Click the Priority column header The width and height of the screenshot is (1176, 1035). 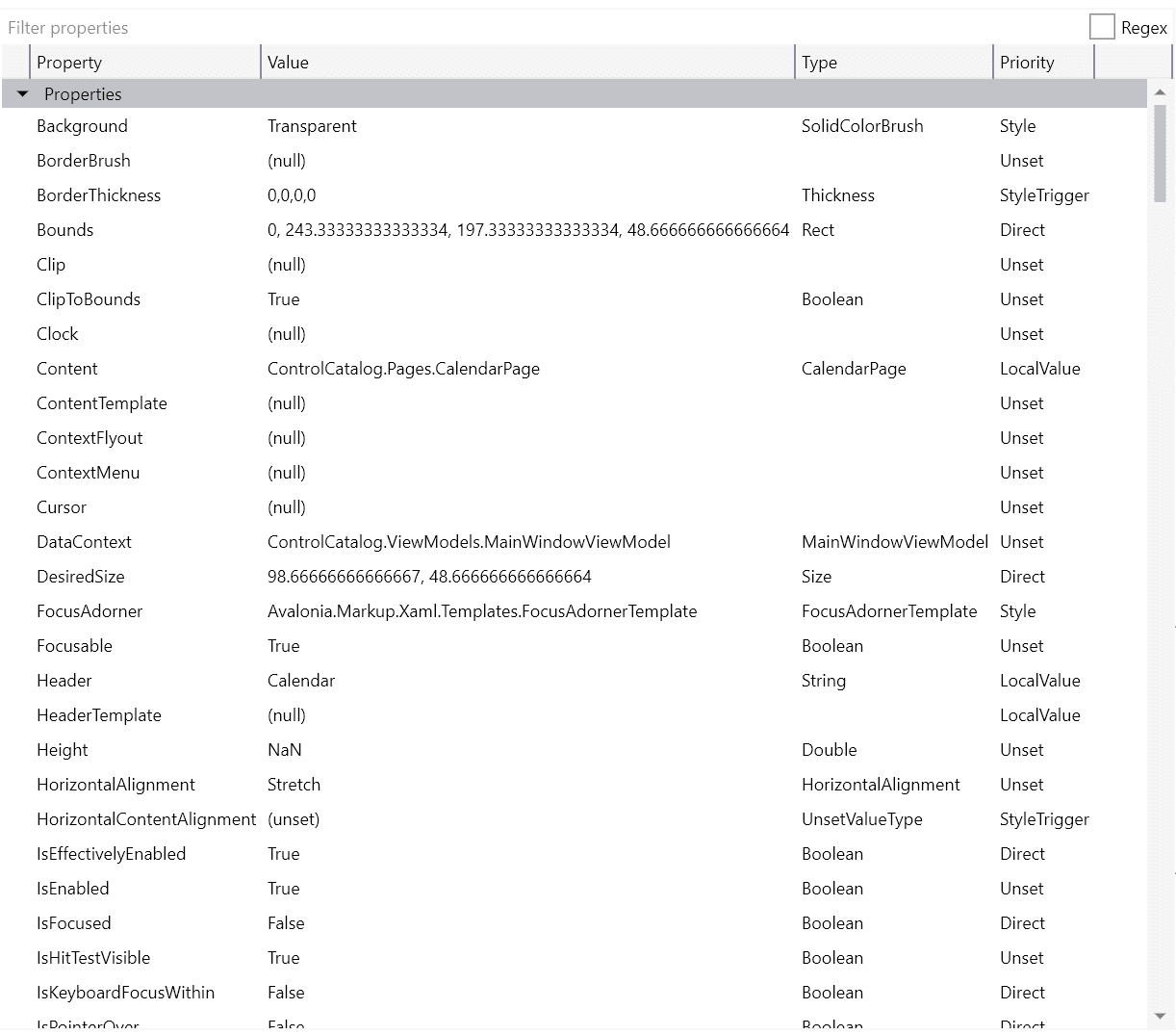[1043, 63]
